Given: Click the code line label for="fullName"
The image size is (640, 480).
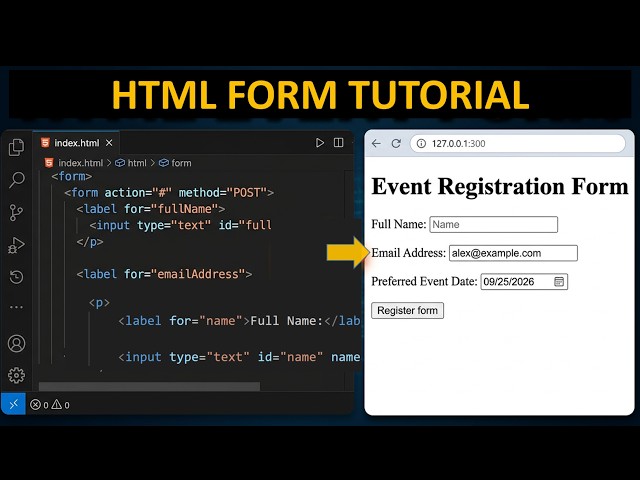Looking at the screenshot, I should (x=151, y=209).
